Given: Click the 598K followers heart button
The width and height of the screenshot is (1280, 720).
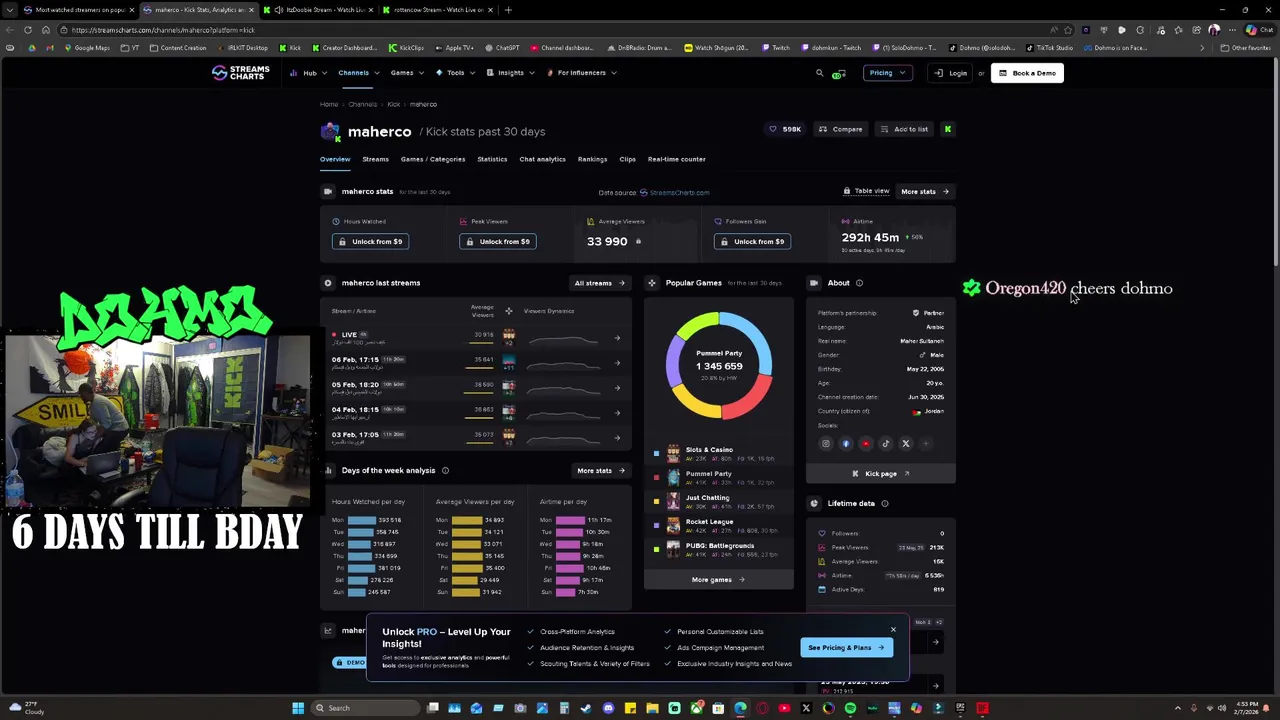Looking at the screenshot, I should point(784,129).
